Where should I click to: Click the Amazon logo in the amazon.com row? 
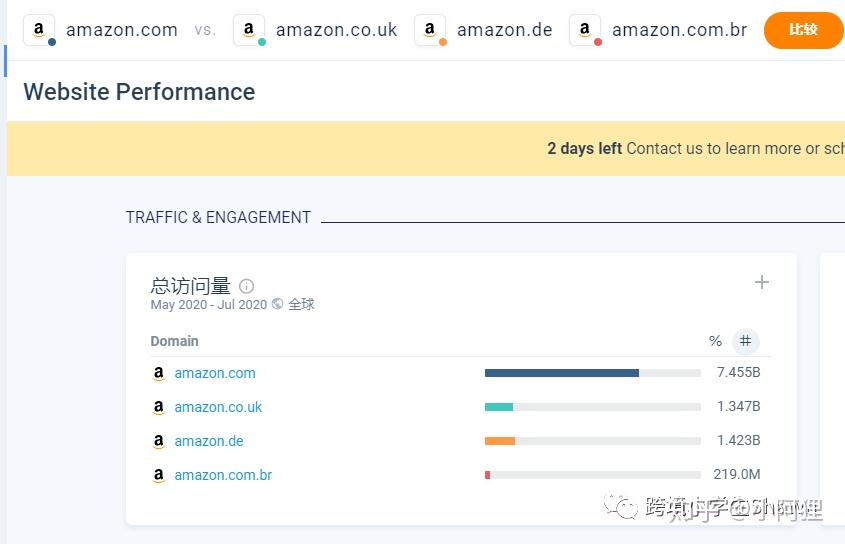click(158, 373)
